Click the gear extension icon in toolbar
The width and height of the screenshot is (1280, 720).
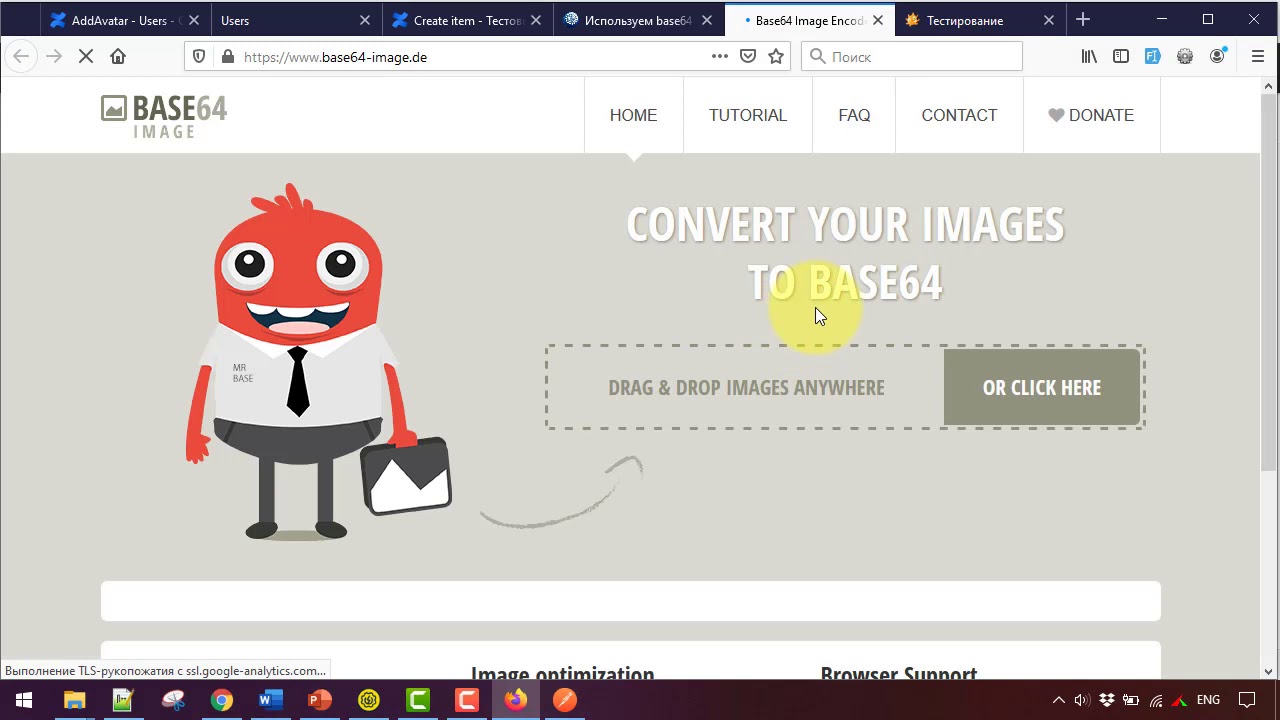click(1185, 57)
